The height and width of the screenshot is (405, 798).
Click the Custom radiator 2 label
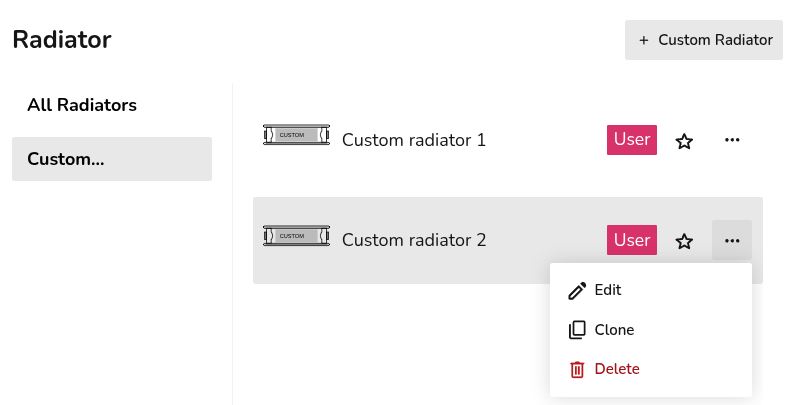click(x=414, y=240)
